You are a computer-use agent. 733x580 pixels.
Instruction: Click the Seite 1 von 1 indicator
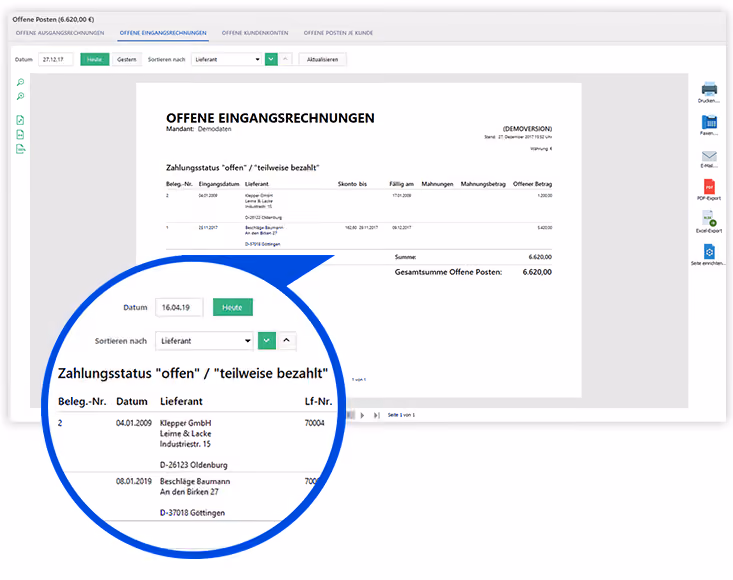[x=401, y=415]
